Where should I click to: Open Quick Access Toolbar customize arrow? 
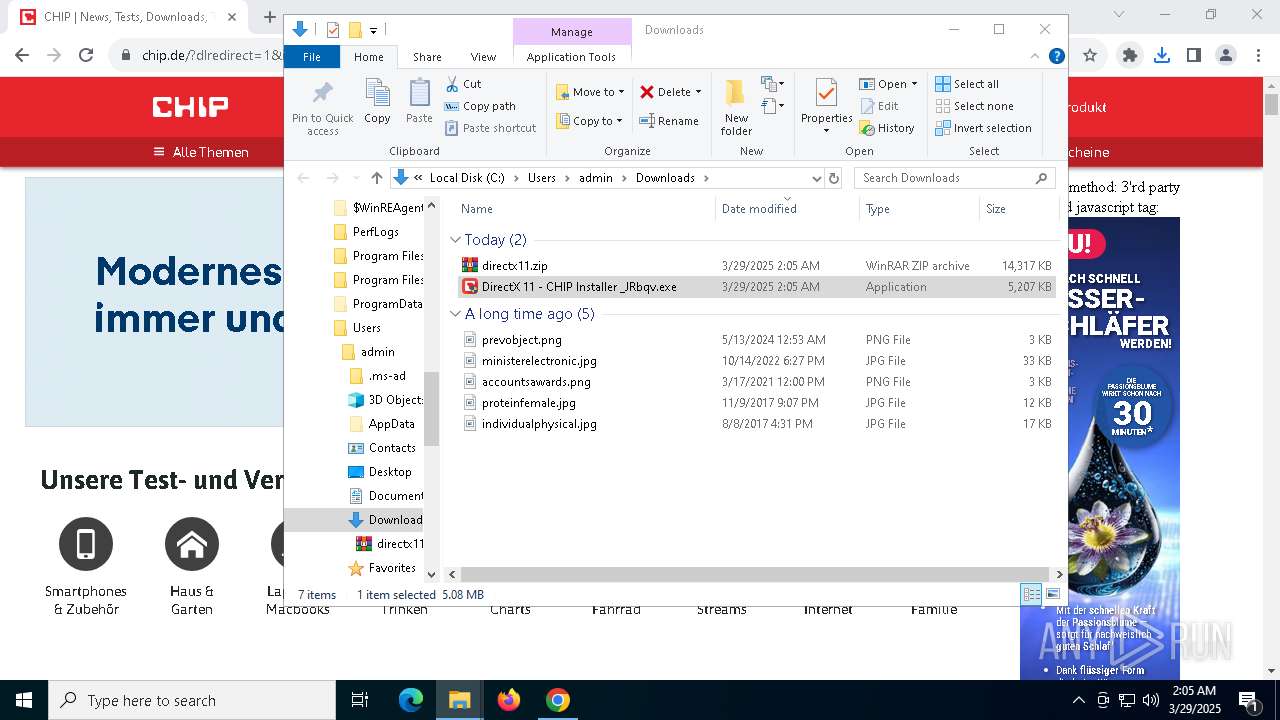click(x=373, y=30)
